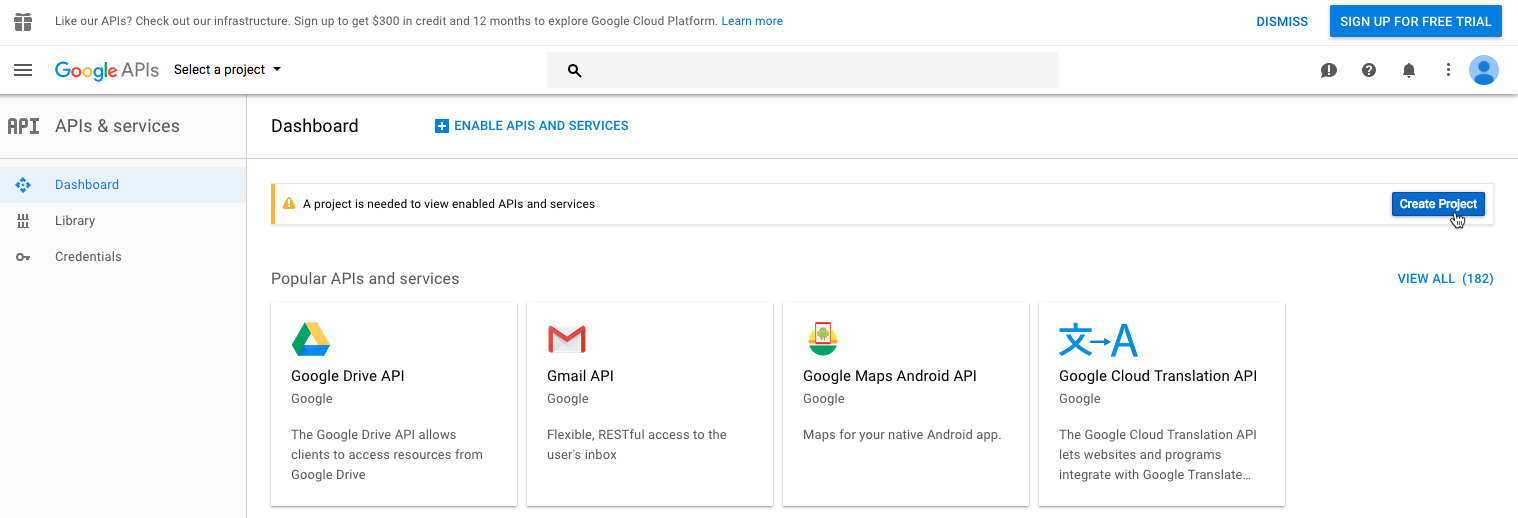Click the search magnifier icon
1518x518 pixels.
[x=574, y=70]
